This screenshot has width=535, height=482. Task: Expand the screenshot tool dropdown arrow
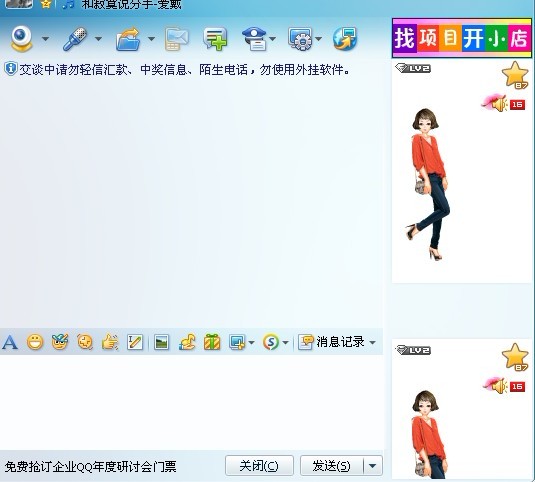(x=251, y=342)
